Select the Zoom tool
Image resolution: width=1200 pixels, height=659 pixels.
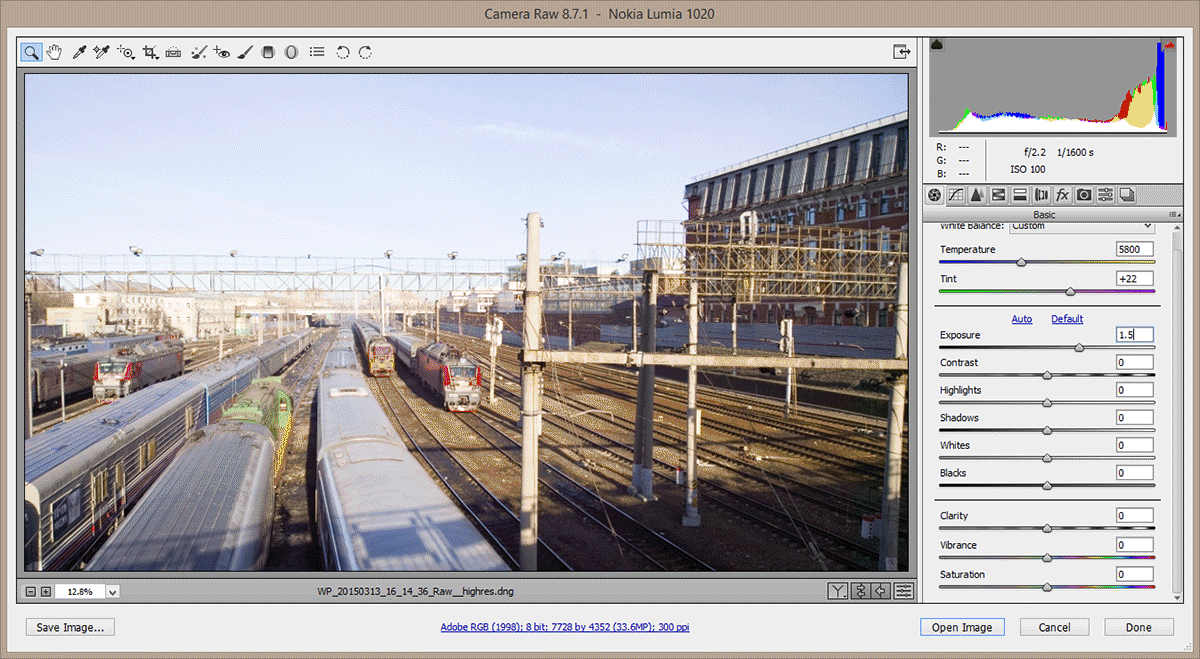(x=31, y=52)
